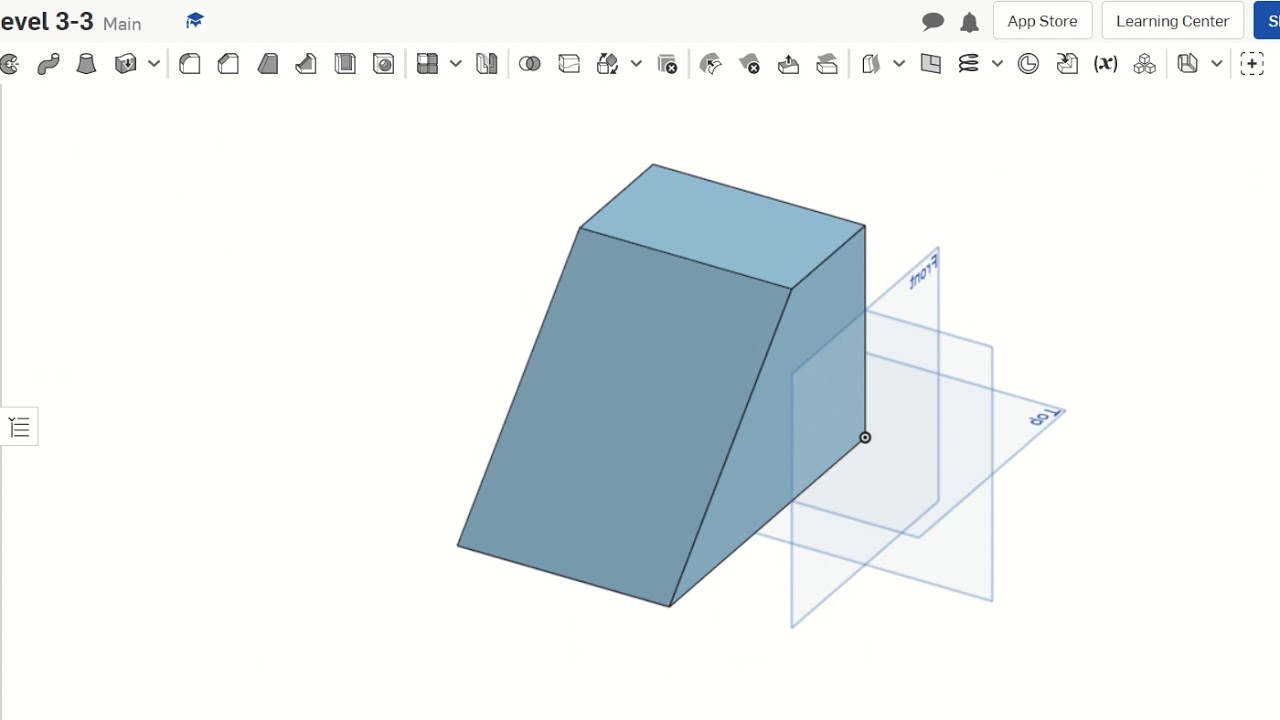
Task: Select the Thicken tool
Action: pyautogui.click(x=126, y=64)
